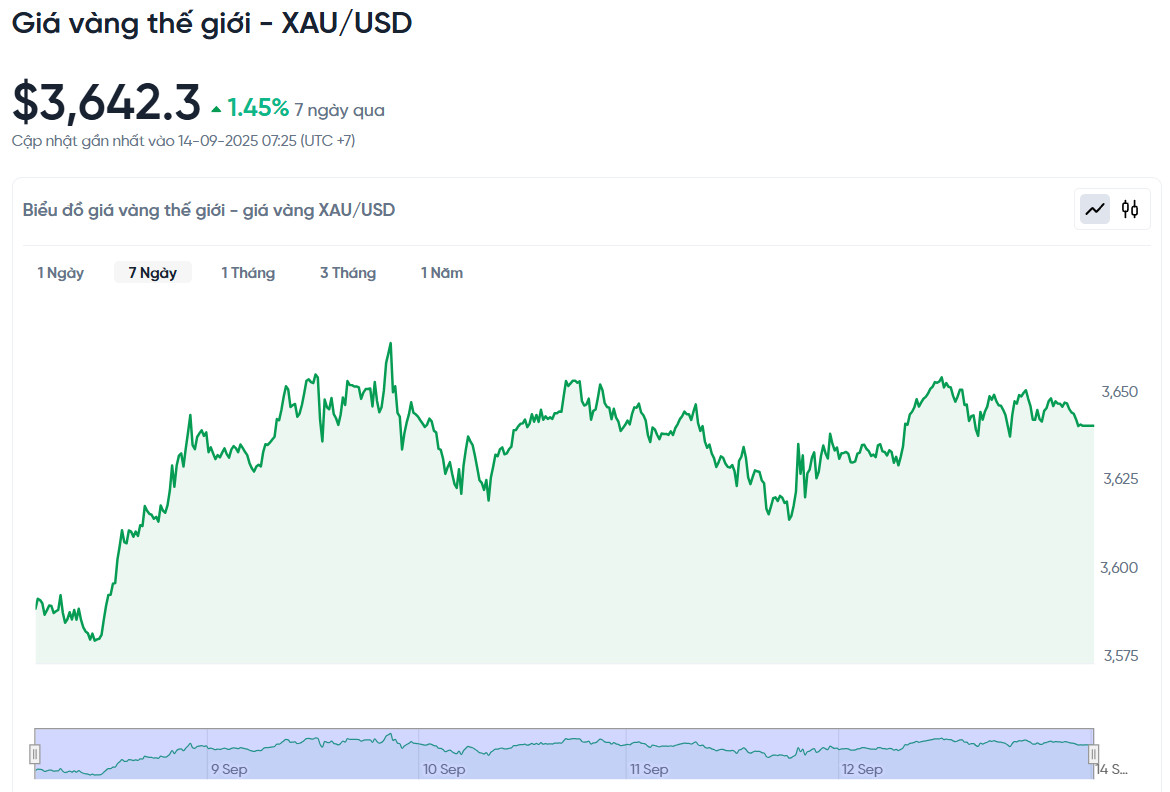Click the 3,650 axis label
The image size is (1170, 792).
pos(1118,392)
